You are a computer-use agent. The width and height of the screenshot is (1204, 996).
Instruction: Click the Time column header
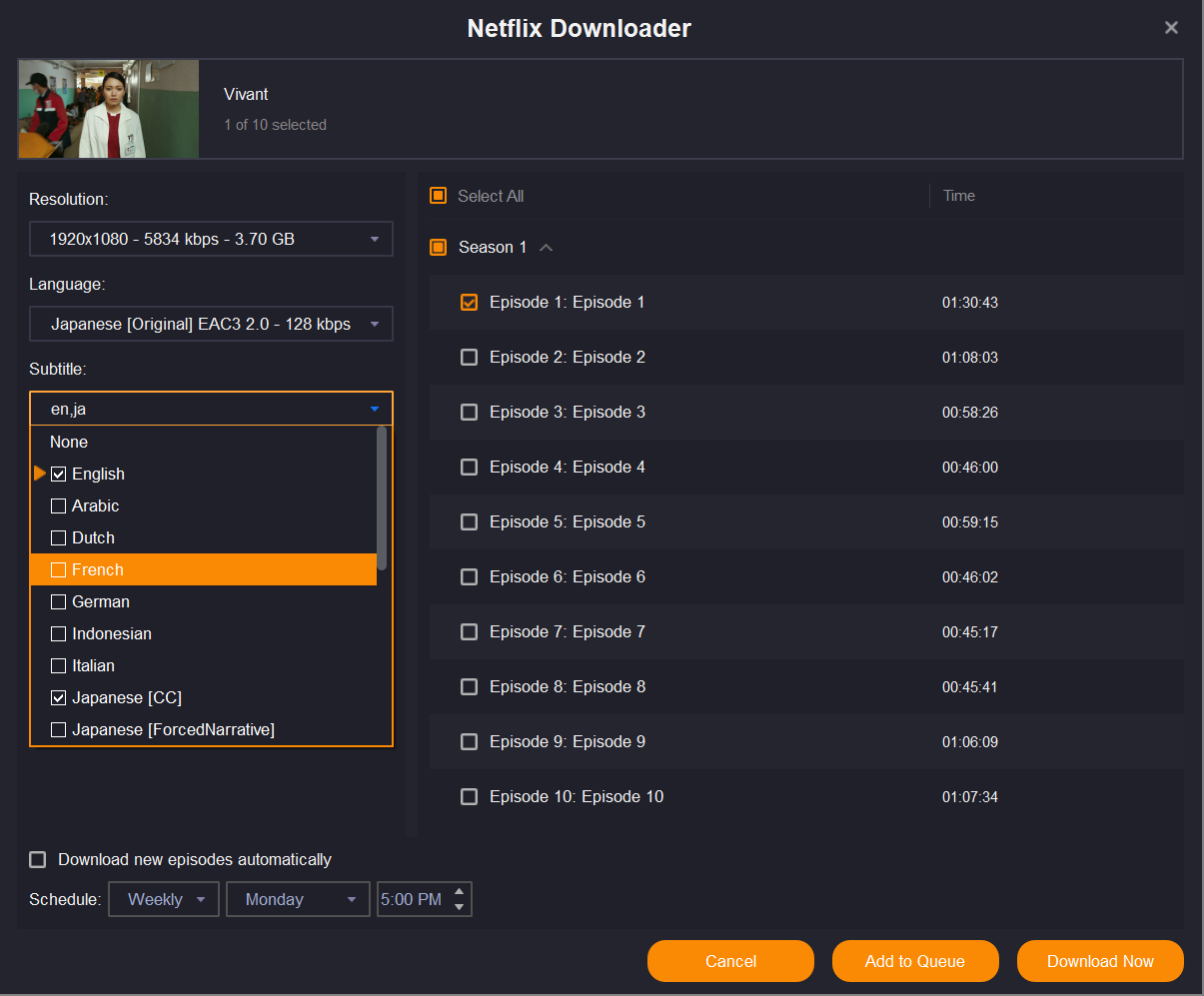pyautogui.click(x=959, y=196)
